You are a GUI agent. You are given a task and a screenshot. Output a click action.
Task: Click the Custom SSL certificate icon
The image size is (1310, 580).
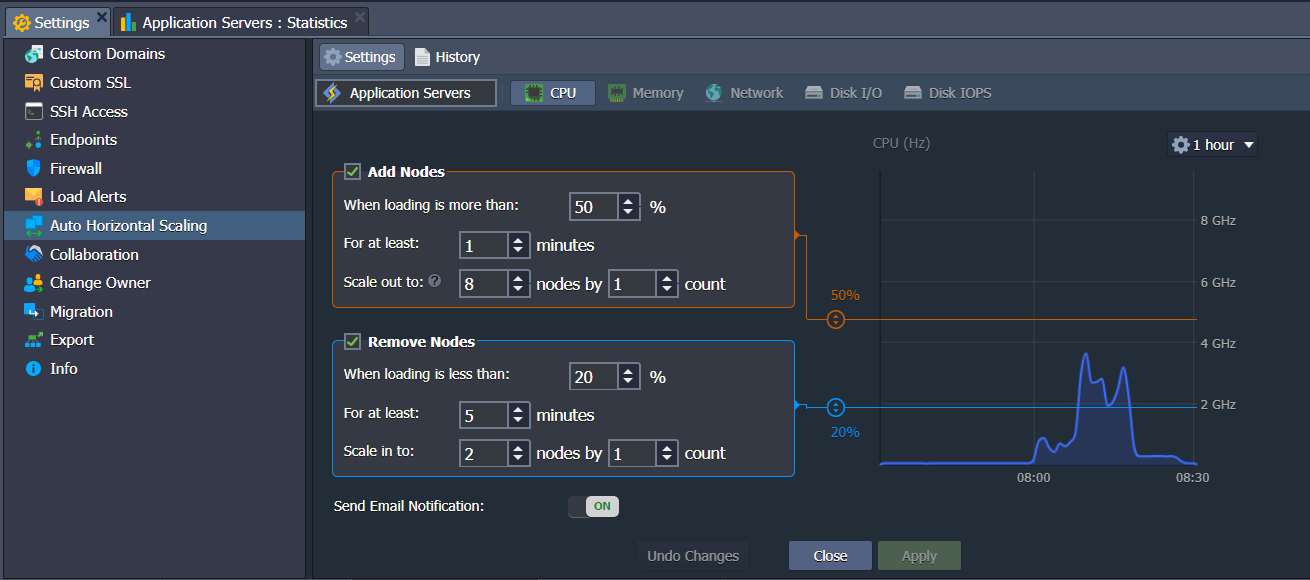point(34,83)
